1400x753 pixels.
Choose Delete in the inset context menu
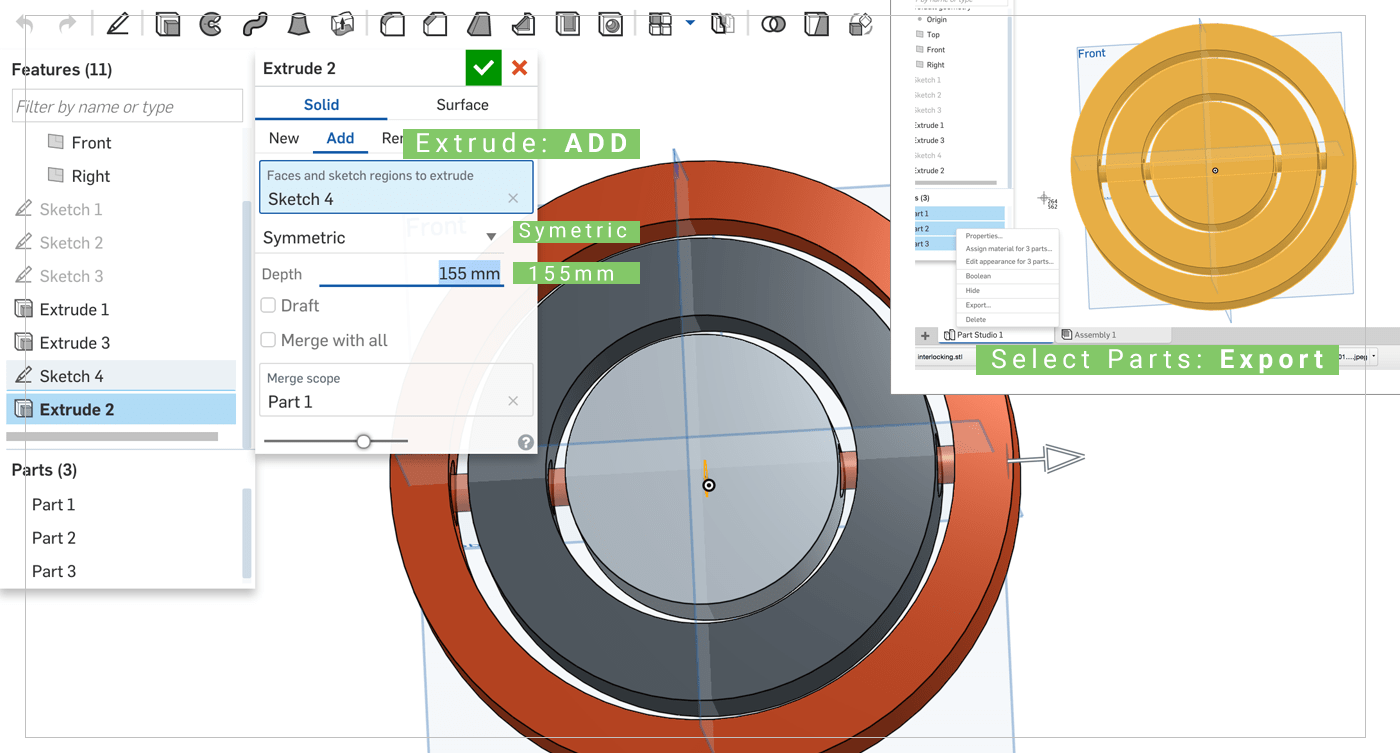click(x=975, y=320)
